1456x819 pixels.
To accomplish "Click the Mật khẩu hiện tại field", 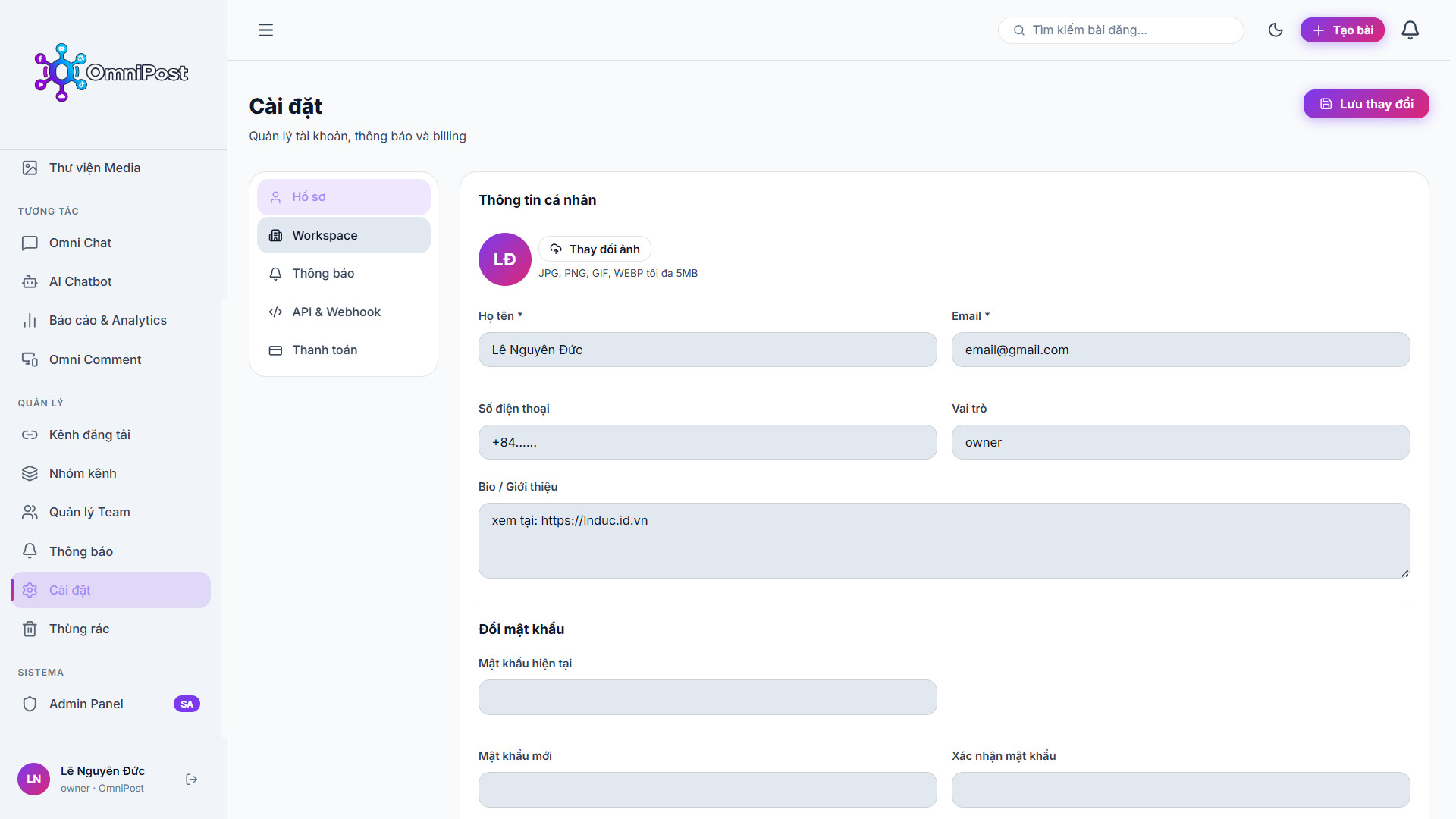I will tap(708, 698).
